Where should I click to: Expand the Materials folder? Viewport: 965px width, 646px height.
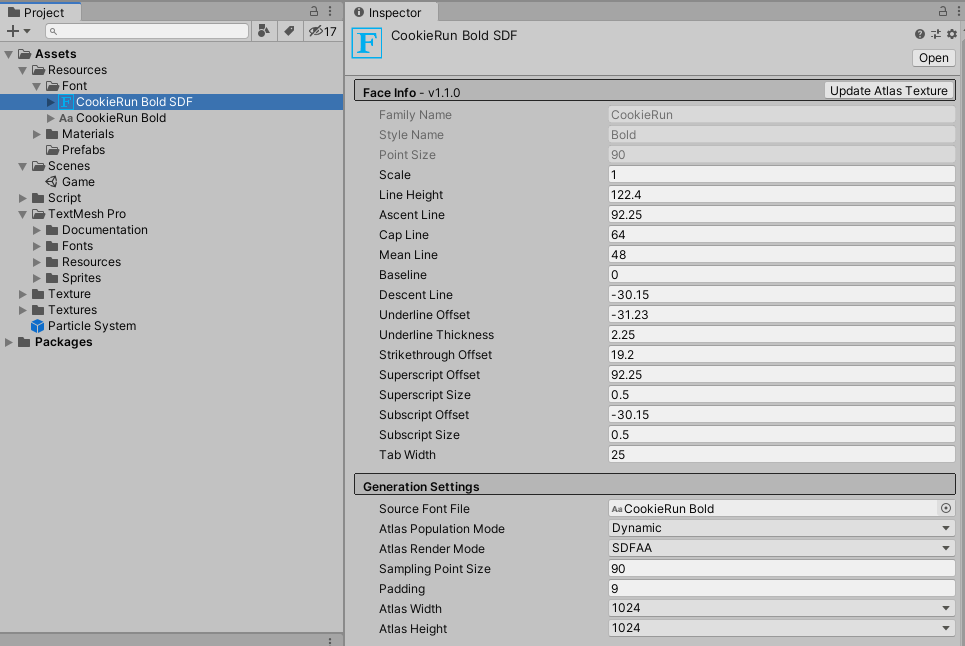point(37,134)
